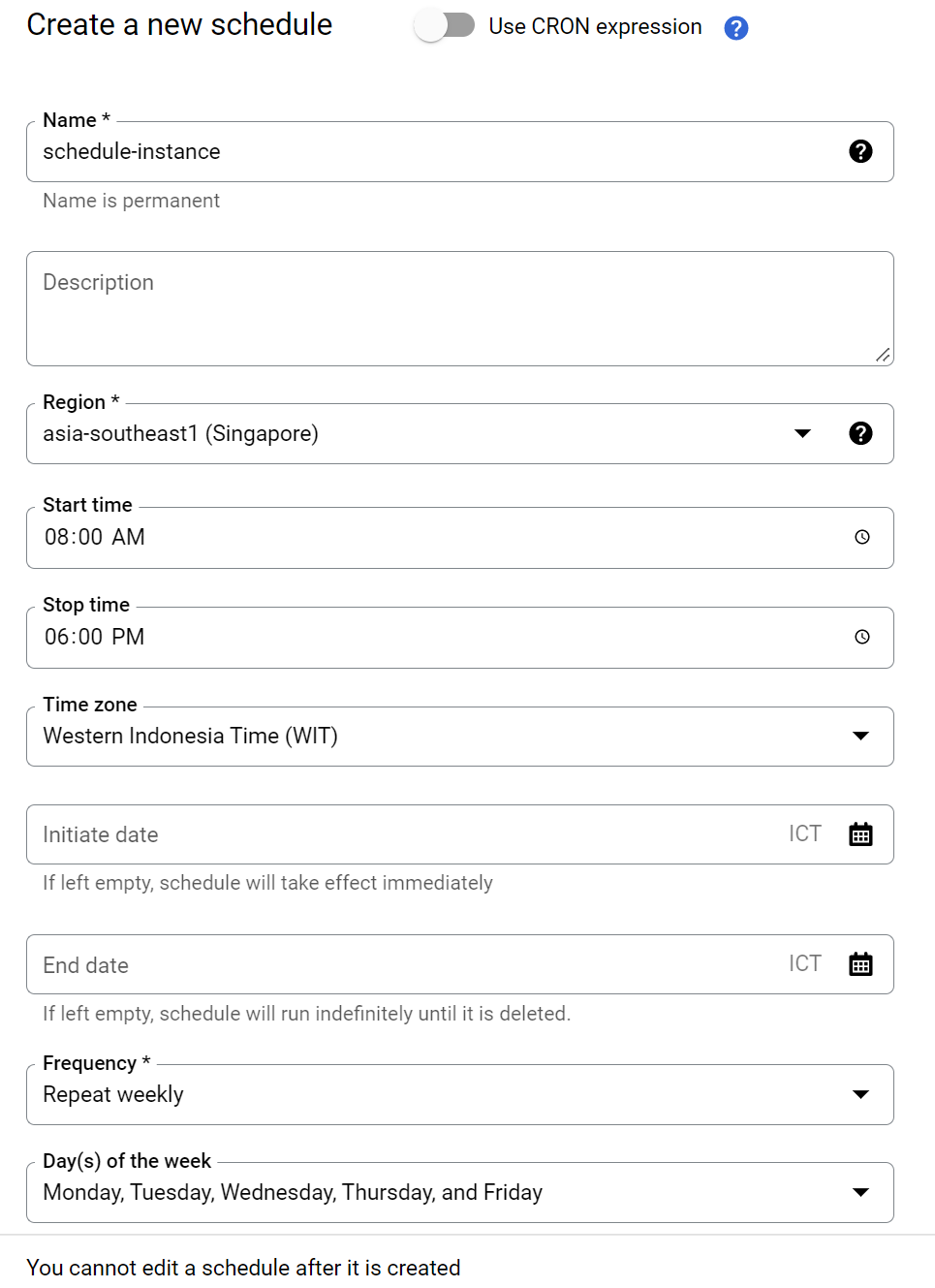Open the Frequency dropdown
The image size is (935, 1288).
[460, 1095]
